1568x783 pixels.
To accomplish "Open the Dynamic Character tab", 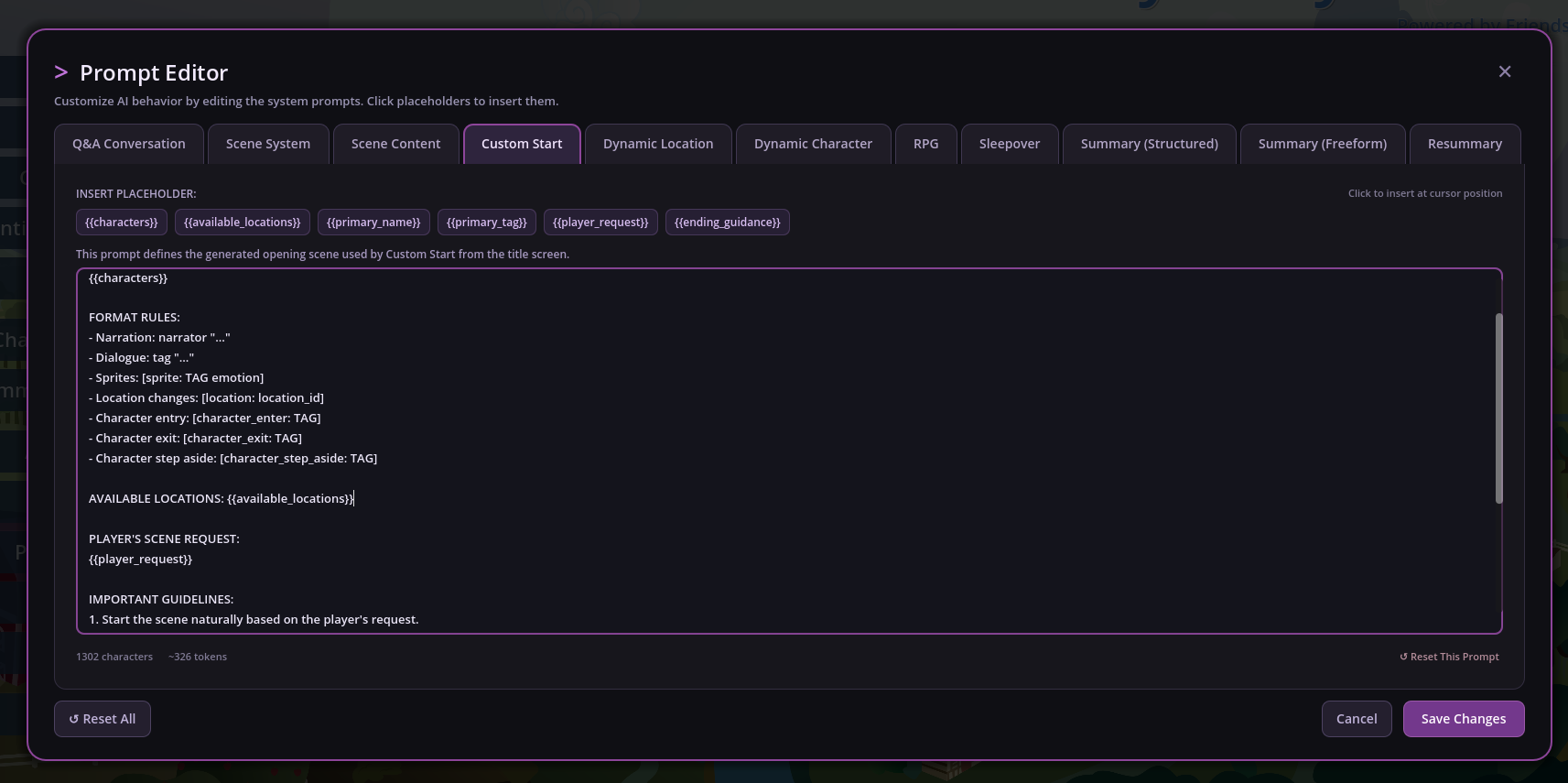I will [813, 144].
